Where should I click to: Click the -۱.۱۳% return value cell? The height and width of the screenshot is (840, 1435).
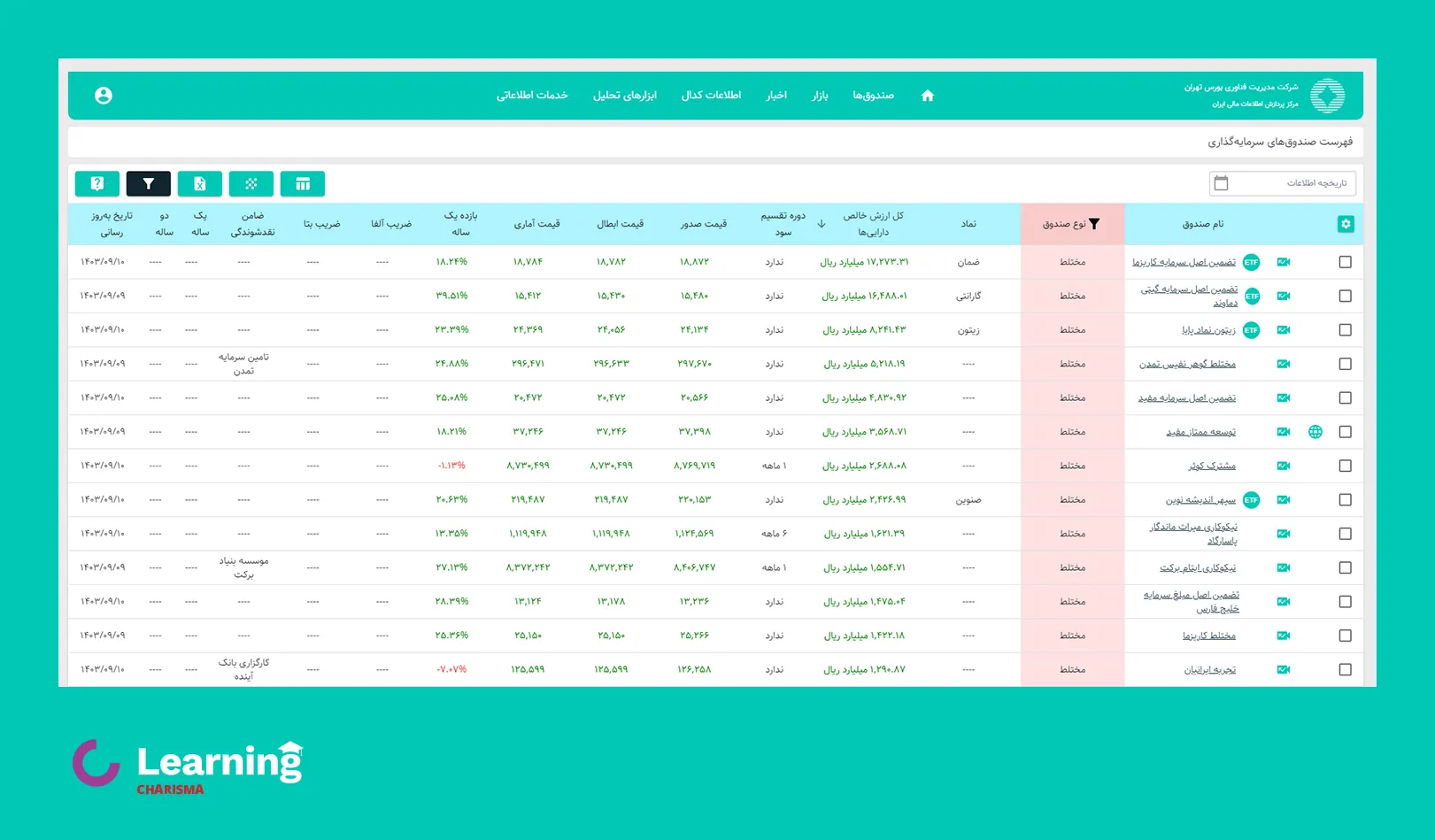point(451,466)
